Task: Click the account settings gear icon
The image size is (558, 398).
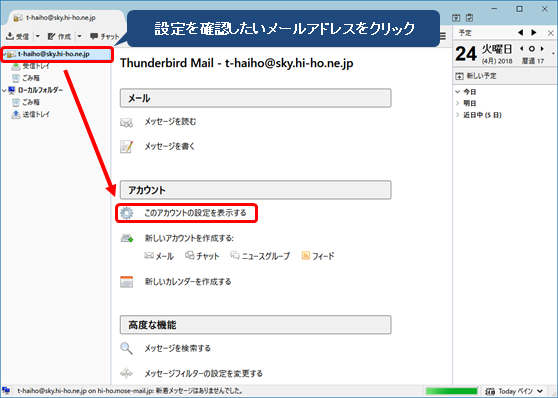Action: pyautogui.click(x=126, y=213)
